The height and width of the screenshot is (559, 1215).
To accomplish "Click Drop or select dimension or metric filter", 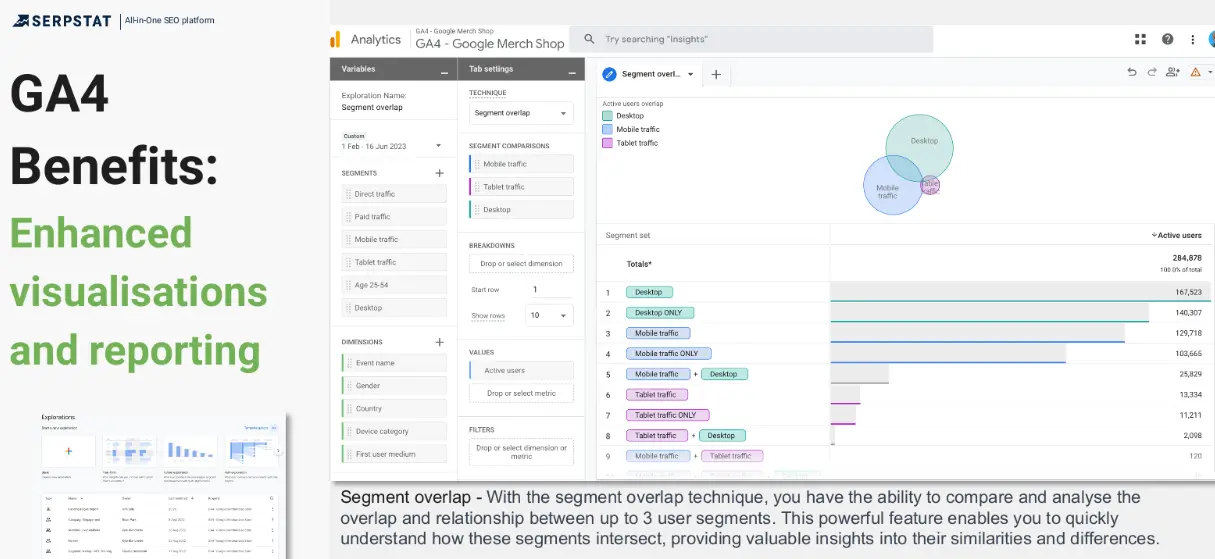I will coord(521,452).
